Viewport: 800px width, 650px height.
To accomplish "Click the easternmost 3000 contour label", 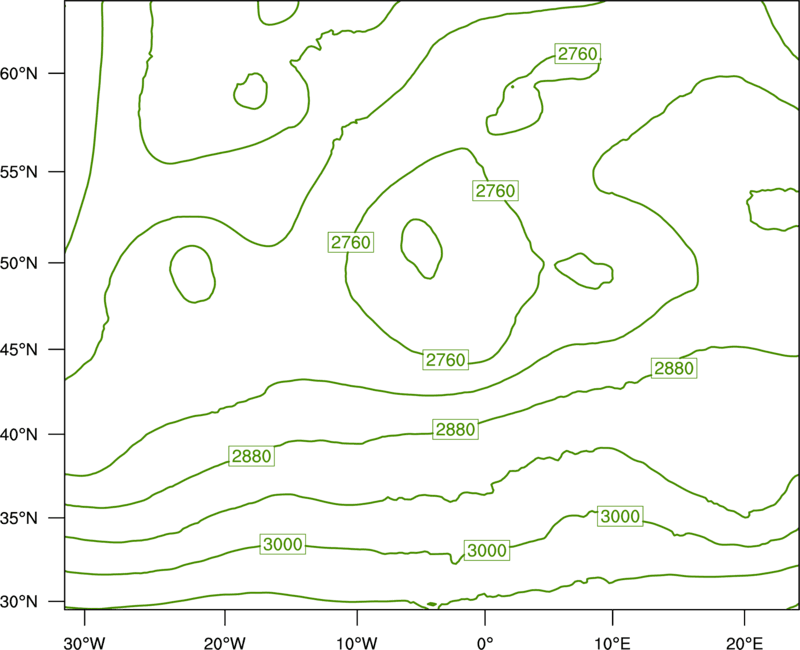I will pyautogui.click(x=620, y=516).
